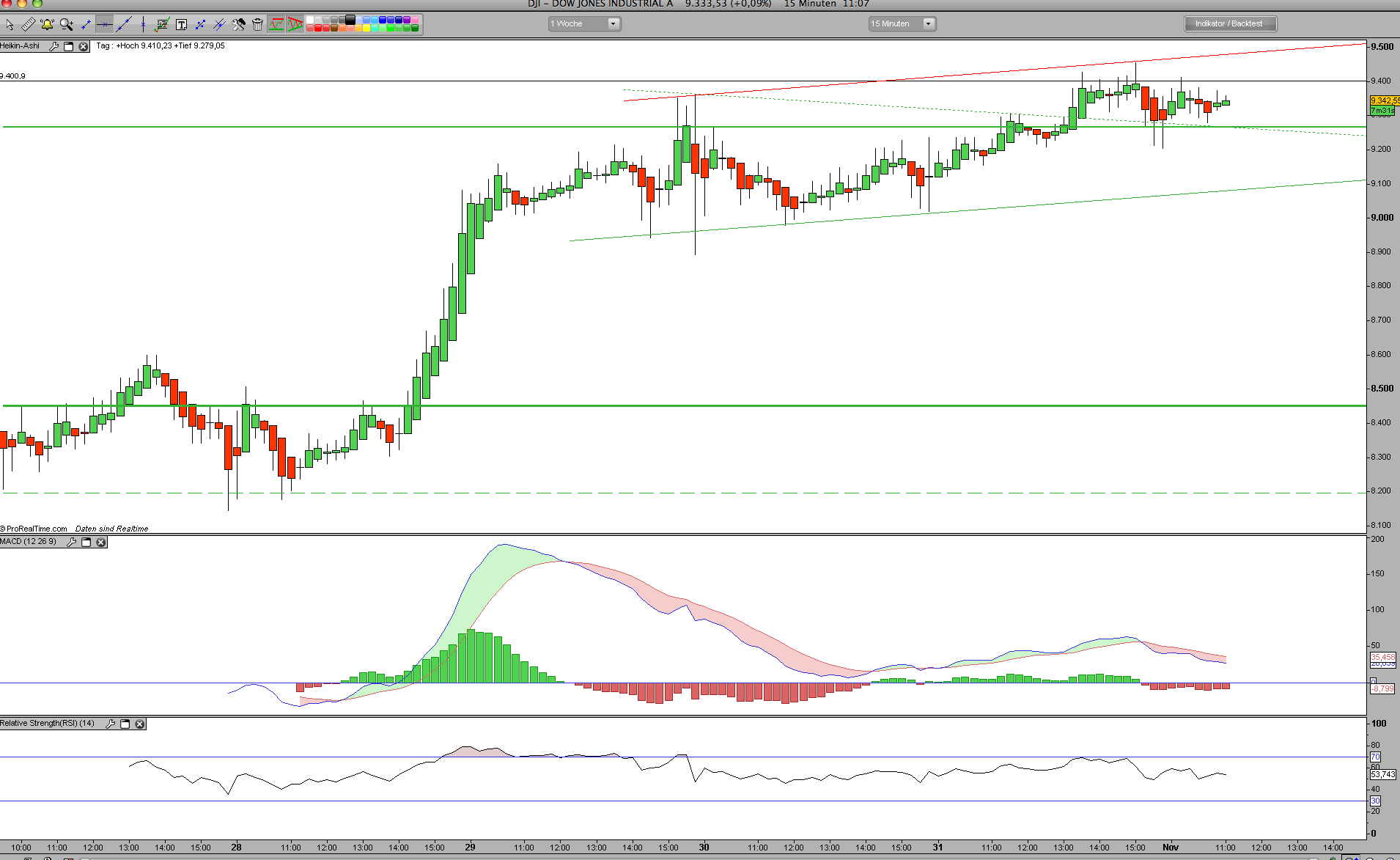Click the Tag Hoch/Tief info text
The height and width of the screenshot is (860, 1400).
tap(161, 45)
